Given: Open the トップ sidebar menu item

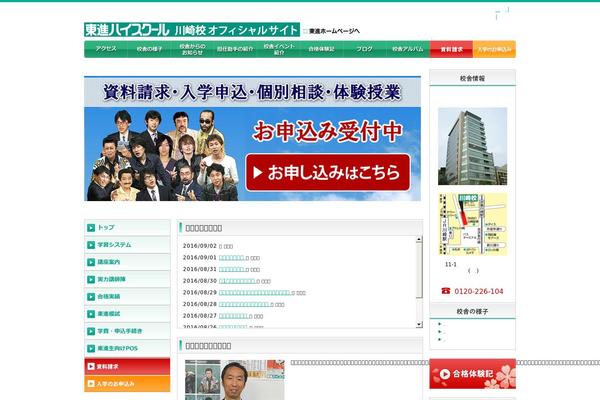Looking at the screenshot, I should 127,227.
